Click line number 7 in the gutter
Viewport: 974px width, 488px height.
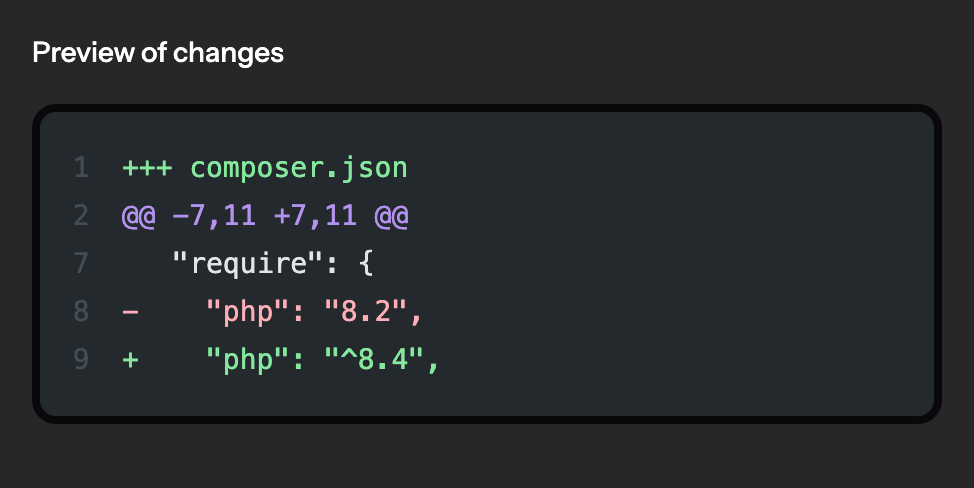[81, 263]
